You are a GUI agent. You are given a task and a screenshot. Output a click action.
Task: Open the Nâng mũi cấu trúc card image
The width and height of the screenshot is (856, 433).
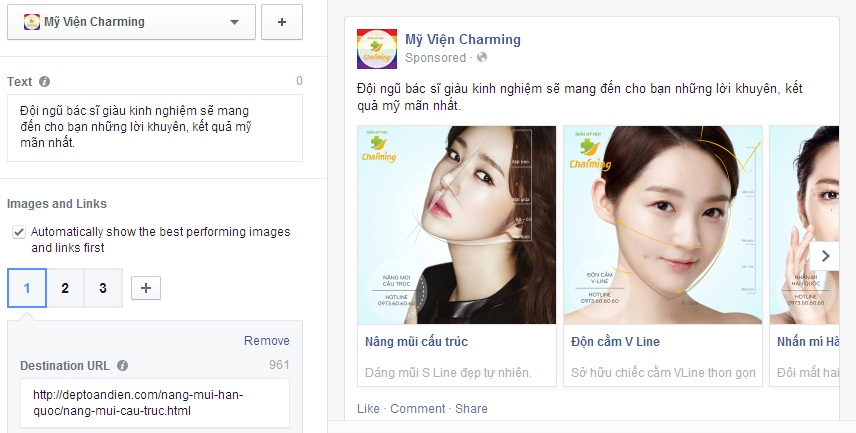click(456, 225)
